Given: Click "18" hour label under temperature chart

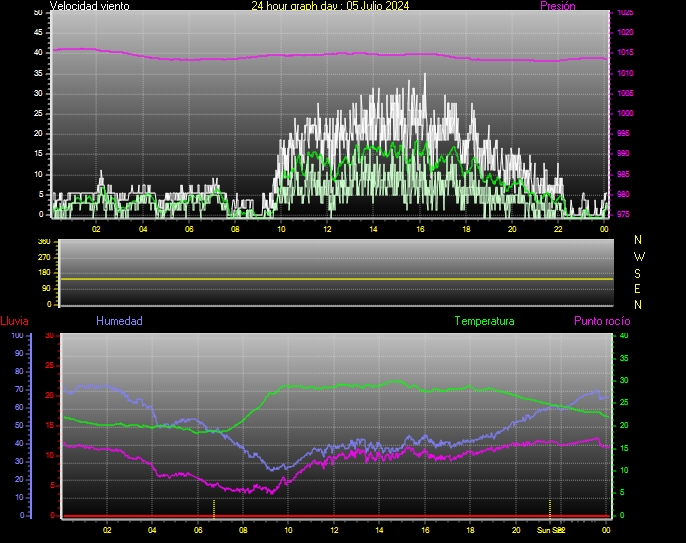Looking at the screenshot, I should click(470, 530).
